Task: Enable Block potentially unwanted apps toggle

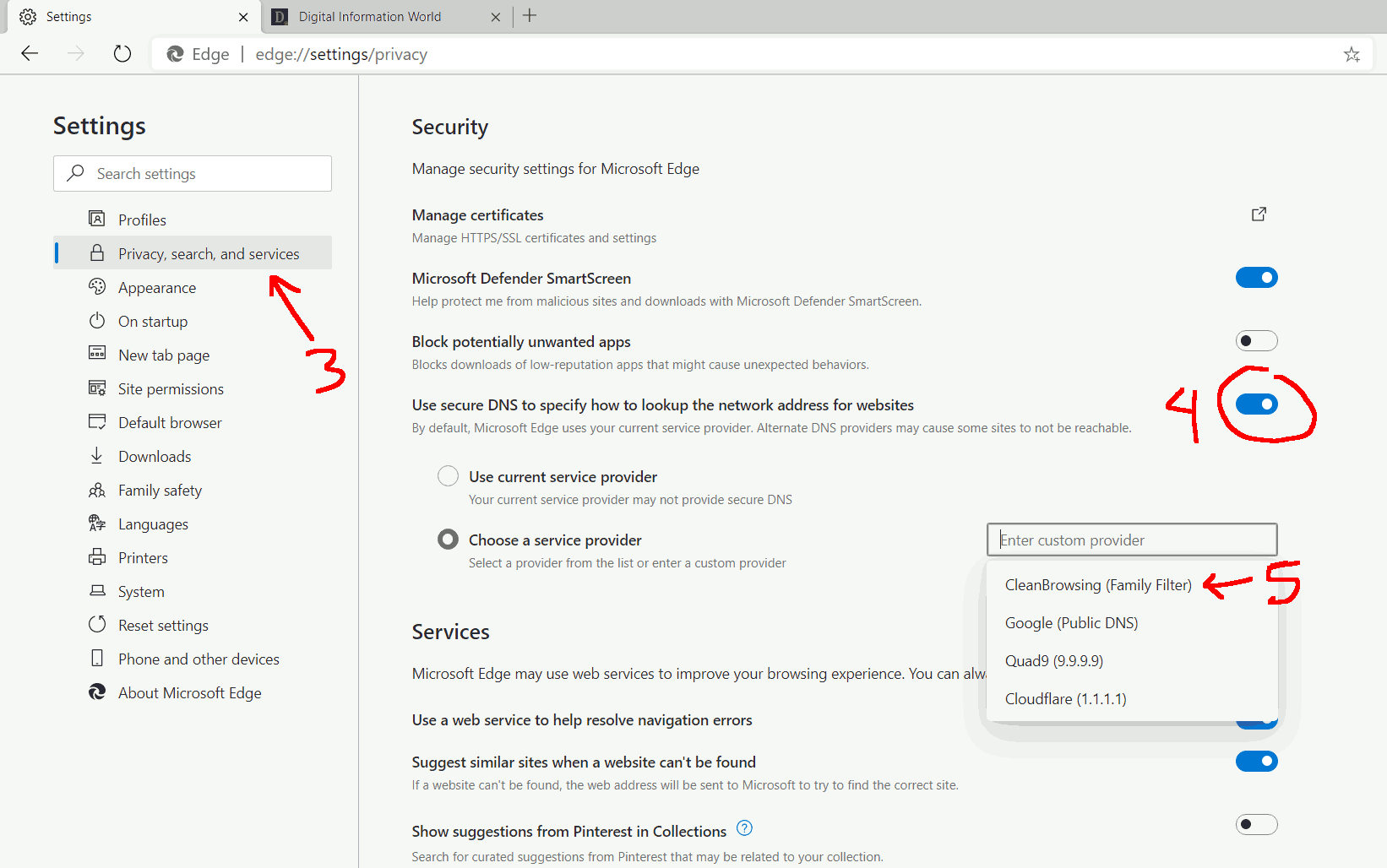Action: pyautogui.click(x=1256, y=341)
